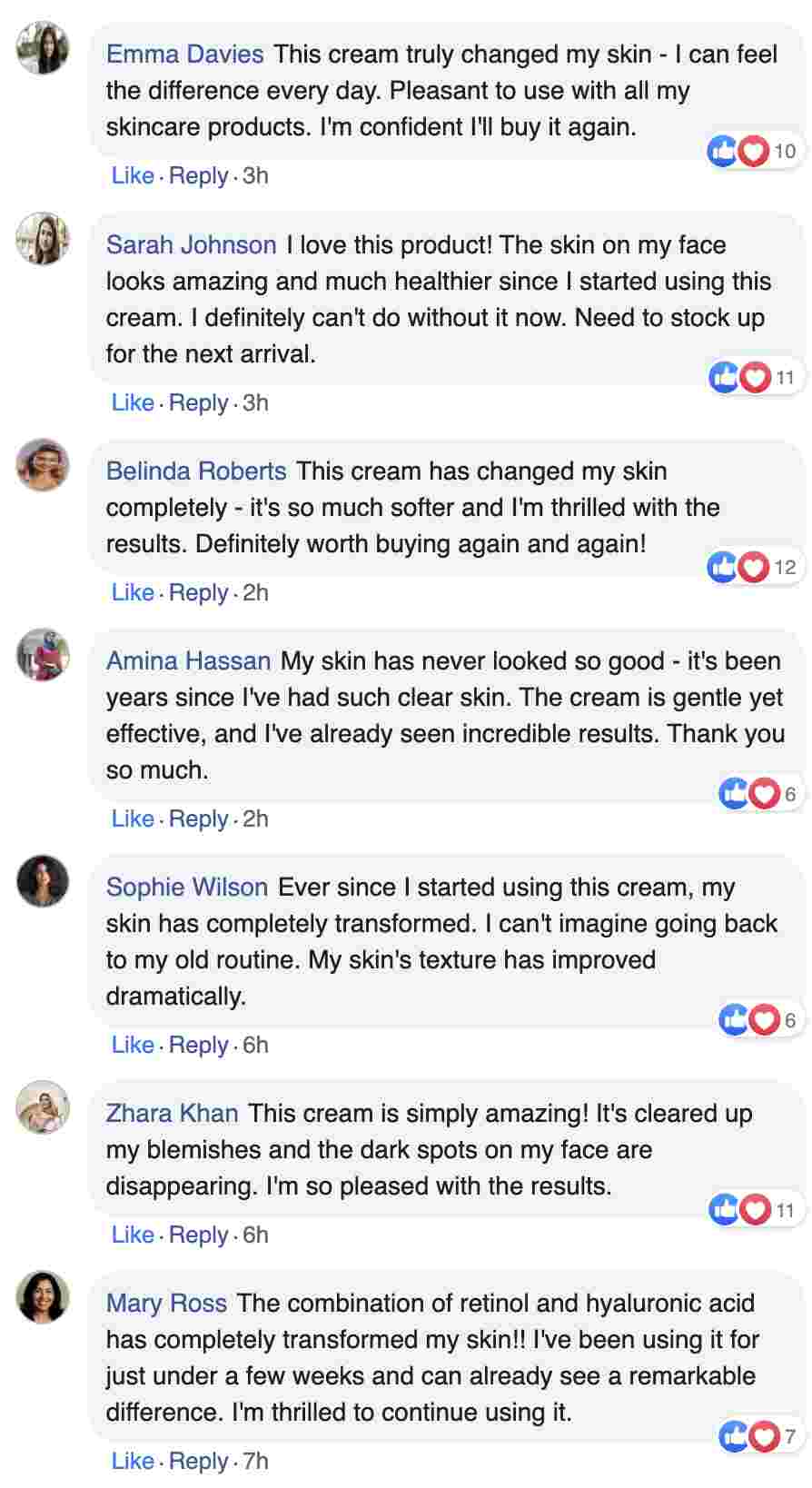The width and height of the screenshot is (812, 1488).
Task: Click the heart reaction on Emma Davies' comment
Action: point(753,151)
